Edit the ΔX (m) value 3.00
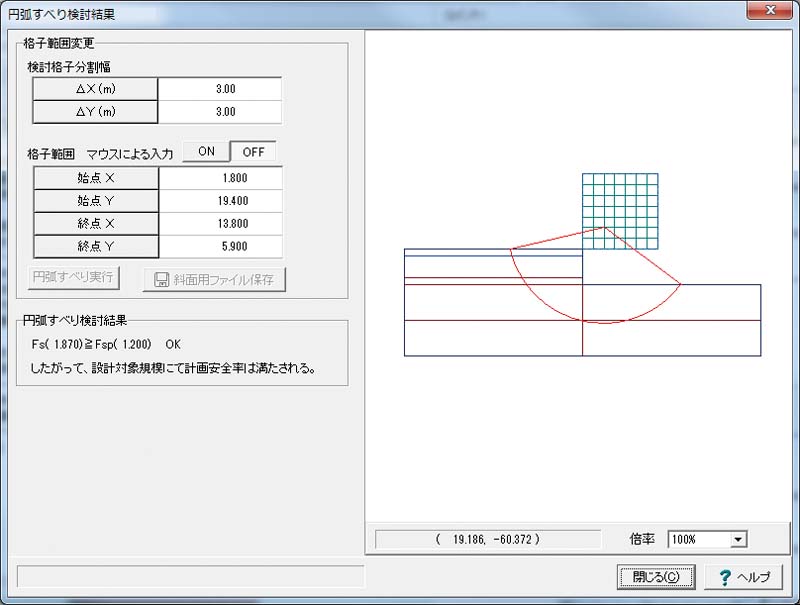Viewport: 800px width, 605px height. (x=220, y=89)
